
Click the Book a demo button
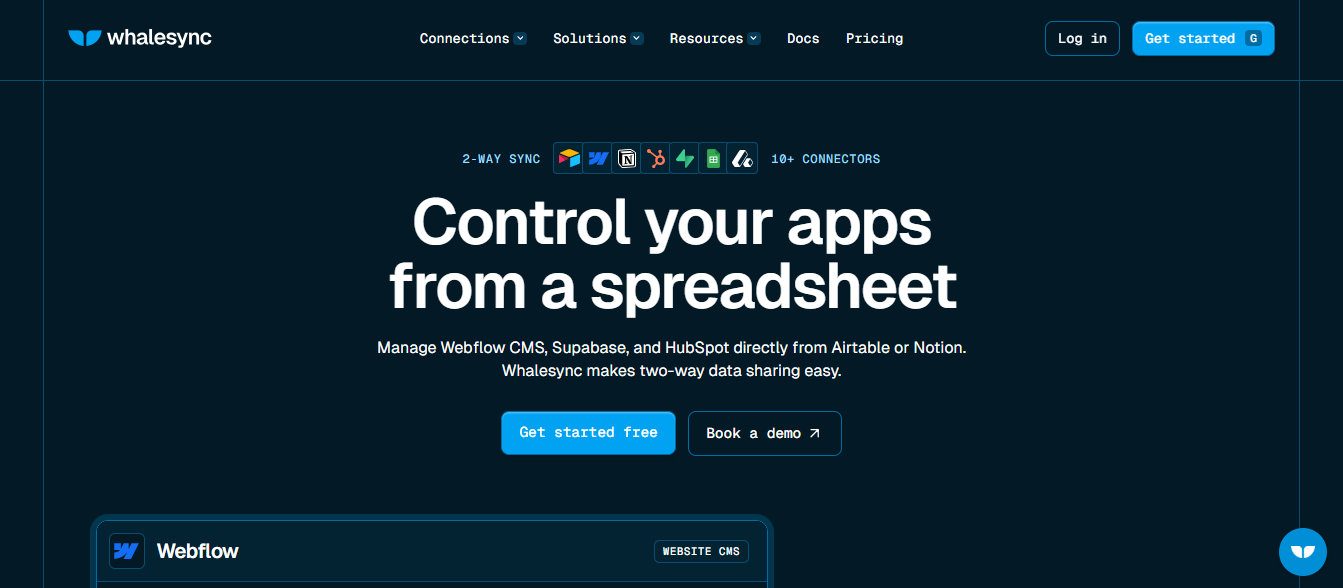[x=765, y=433]
